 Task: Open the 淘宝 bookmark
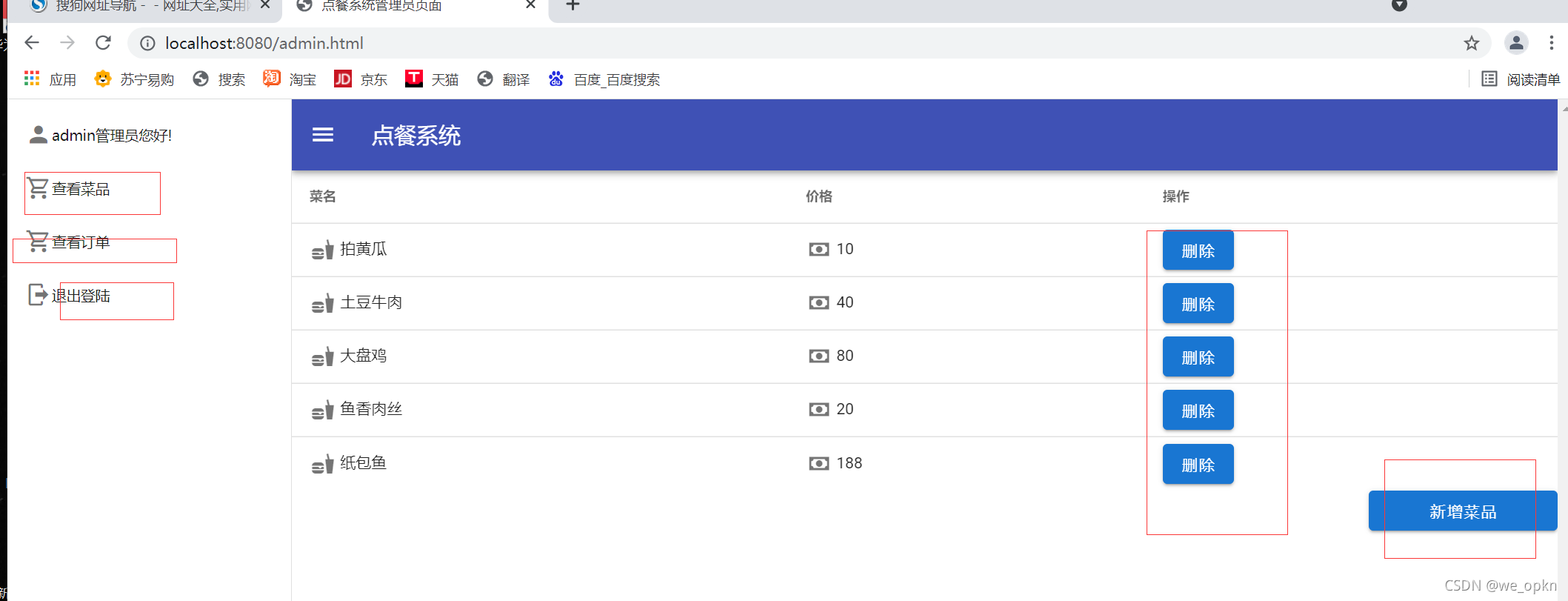(290, 79)
